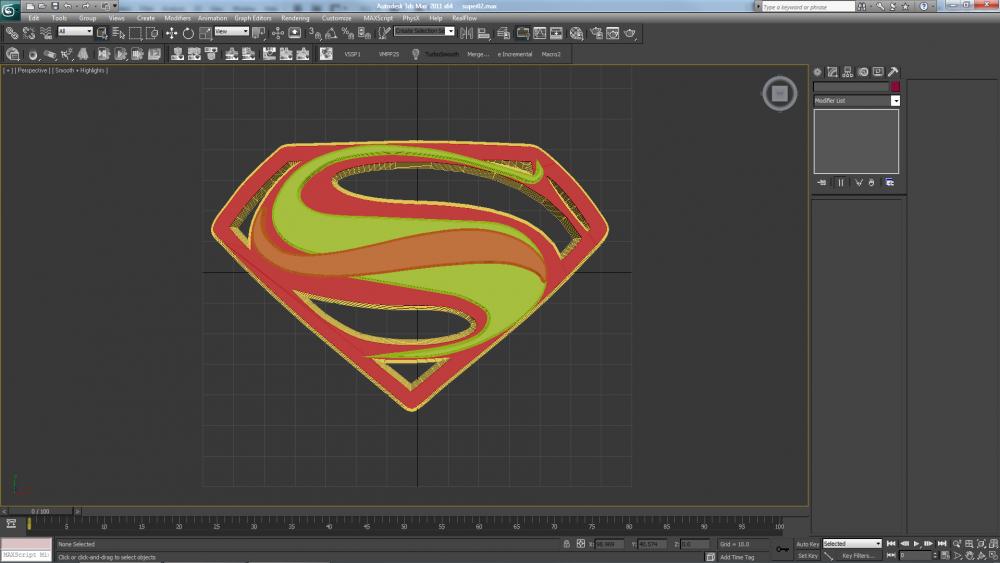Open the Rendering menu
The width and height of the screenshot is (1000, 563).
pyautogui.click(x=295, y=18)
